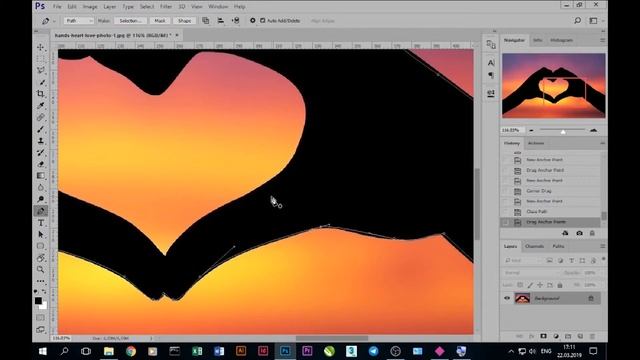Delete current history state trash icon
This screenshot has width=640, height=360.
point(592,233)
